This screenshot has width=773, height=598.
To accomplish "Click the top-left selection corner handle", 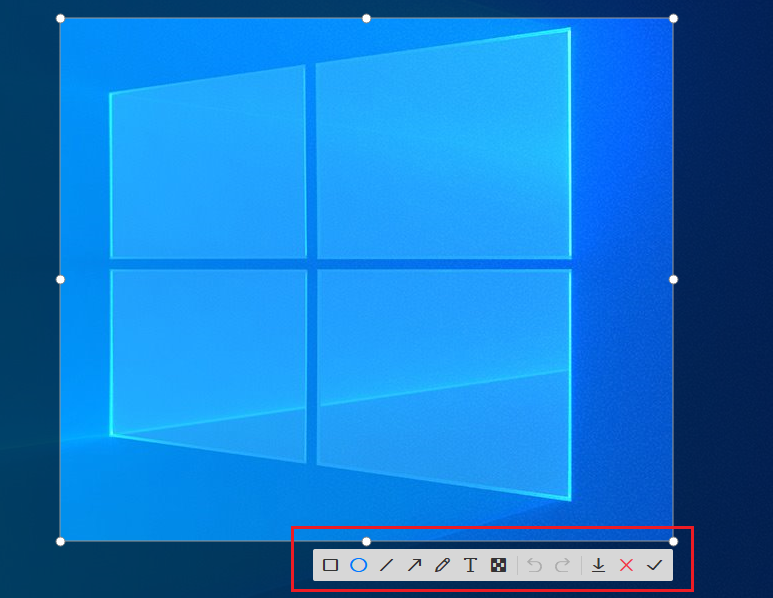I will pos(60,18).
